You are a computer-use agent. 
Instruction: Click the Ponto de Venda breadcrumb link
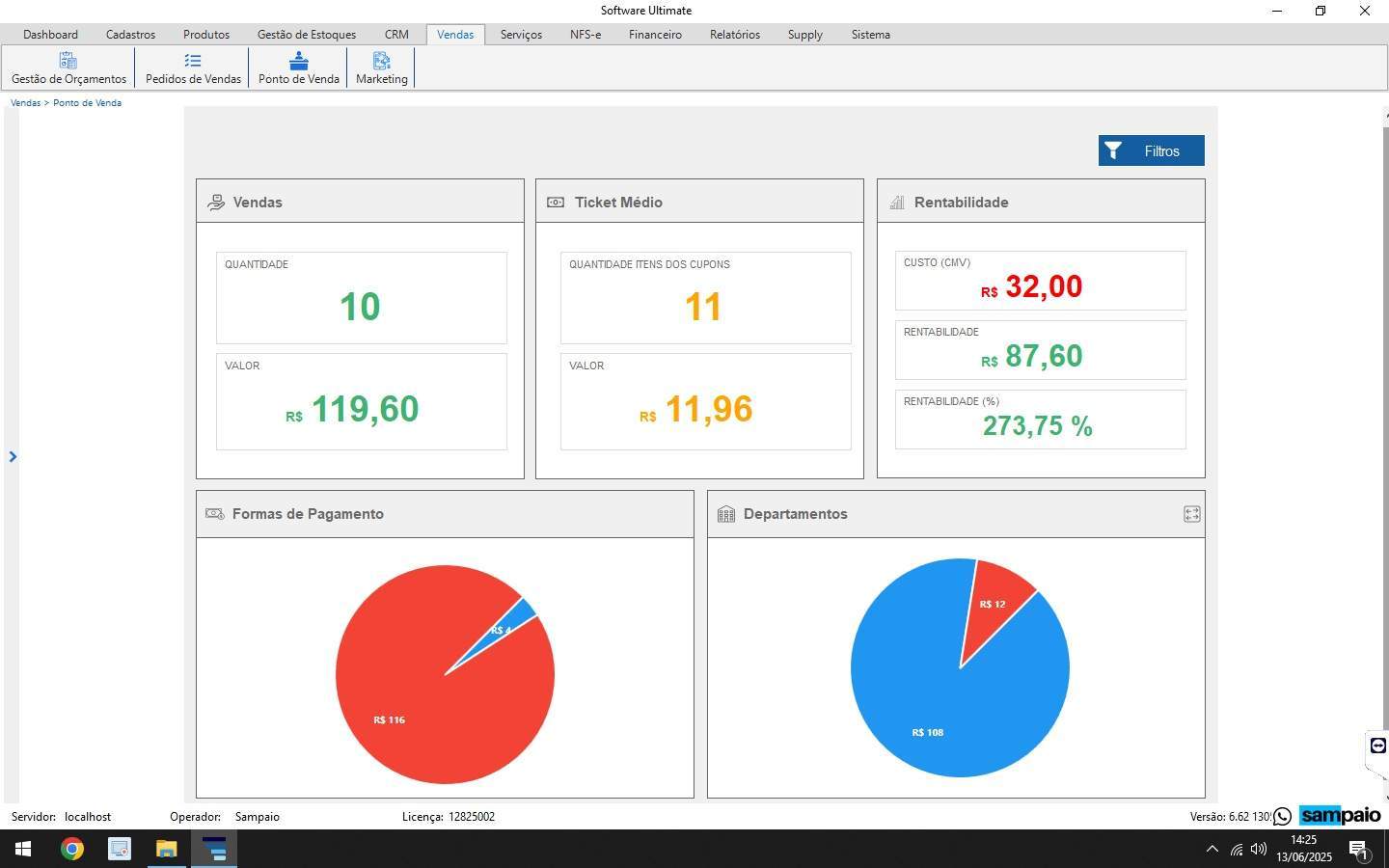point(87,103)
